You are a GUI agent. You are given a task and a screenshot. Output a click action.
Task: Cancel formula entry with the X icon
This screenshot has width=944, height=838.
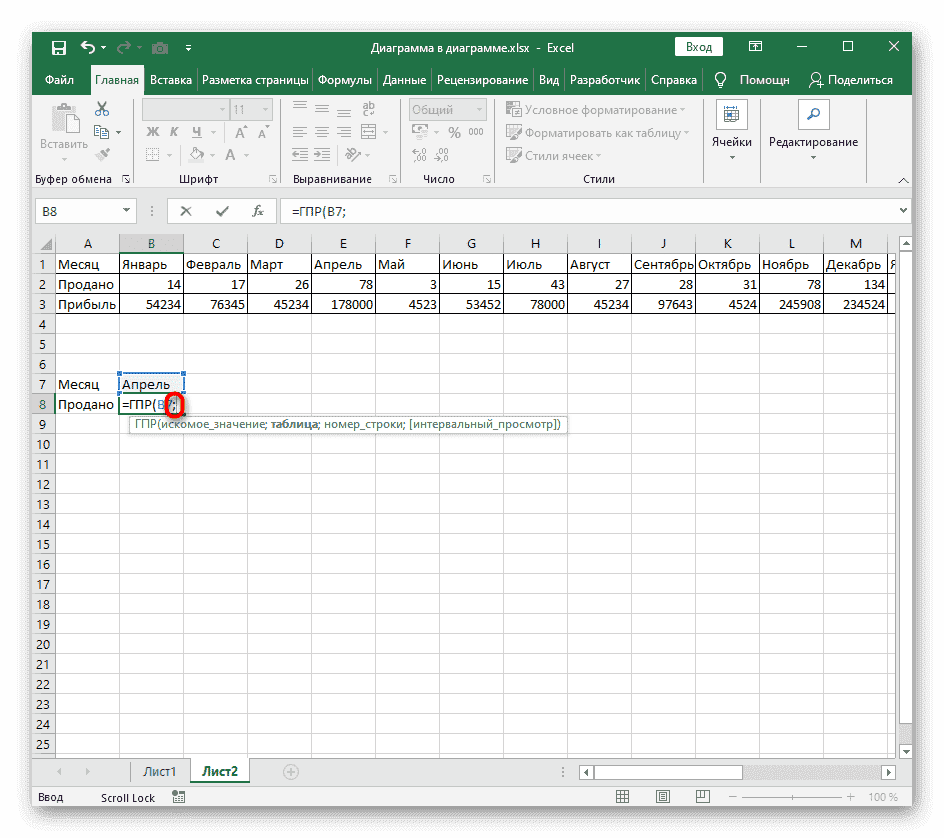coord(186,211)
